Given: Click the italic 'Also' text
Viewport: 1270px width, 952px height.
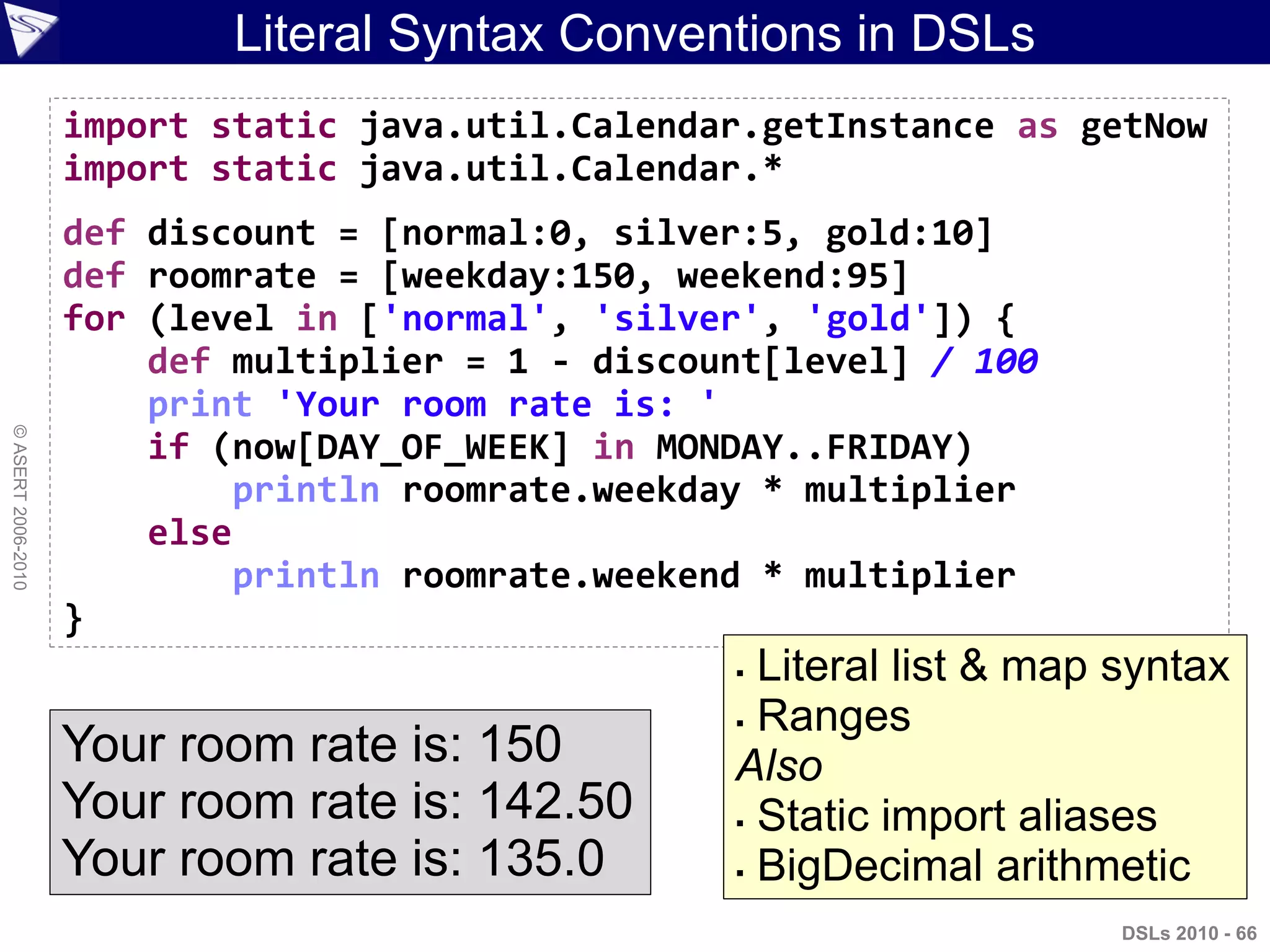Looking at the screenshot, I should pyautogui.click(x=779, y=766).
